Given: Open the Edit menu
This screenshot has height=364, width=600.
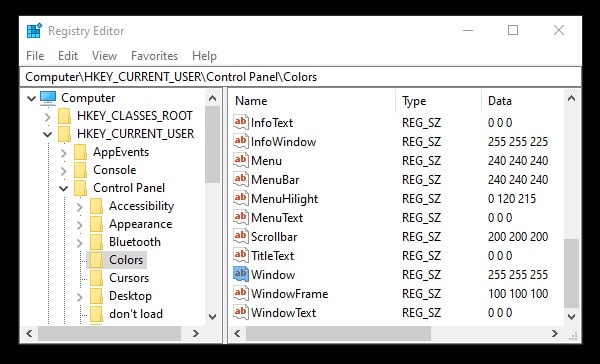Looking at the screenshot, I should click(68, 56).
